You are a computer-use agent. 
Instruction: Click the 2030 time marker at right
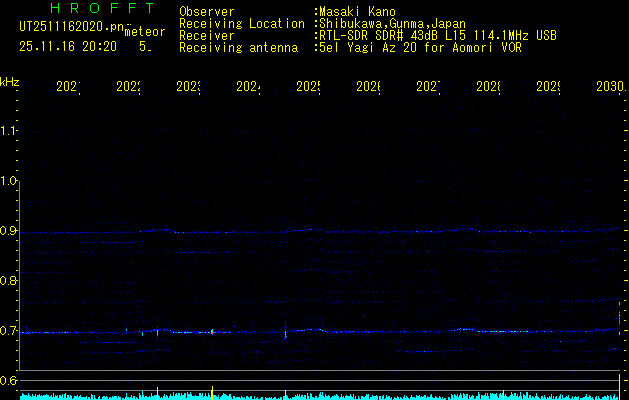[609, 88]
